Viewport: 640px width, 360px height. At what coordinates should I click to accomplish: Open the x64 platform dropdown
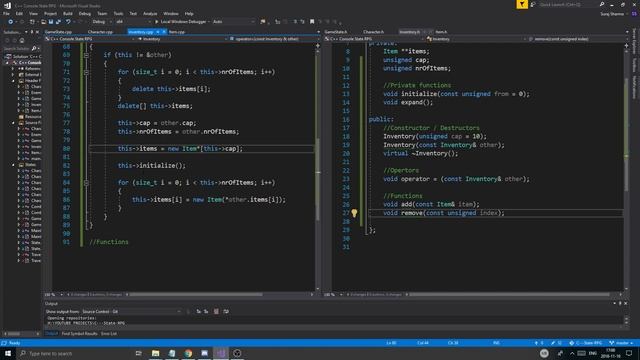pos(133,22)
